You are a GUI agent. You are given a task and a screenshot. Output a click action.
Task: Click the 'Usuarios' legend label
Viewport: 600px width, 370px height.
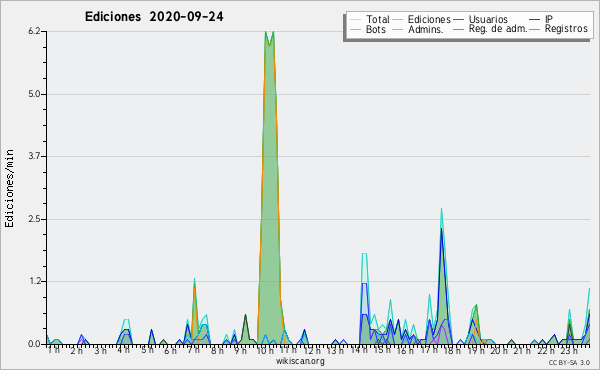coord(488,19)
